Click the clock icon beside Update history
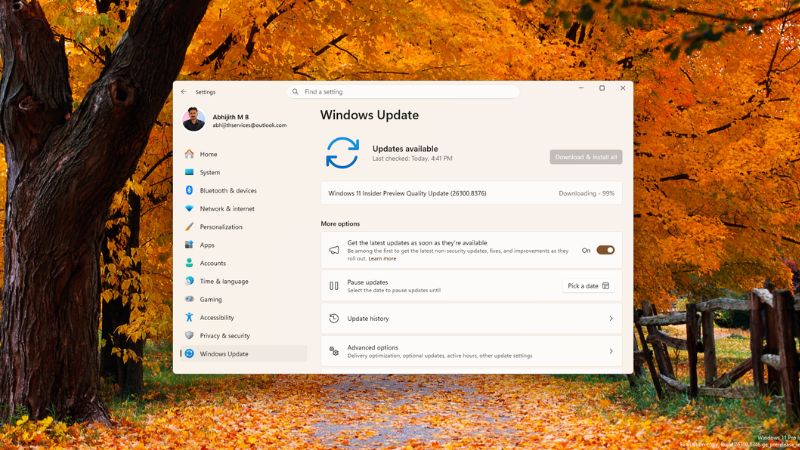This screenshot has height=450, width=800. [334, 318]
